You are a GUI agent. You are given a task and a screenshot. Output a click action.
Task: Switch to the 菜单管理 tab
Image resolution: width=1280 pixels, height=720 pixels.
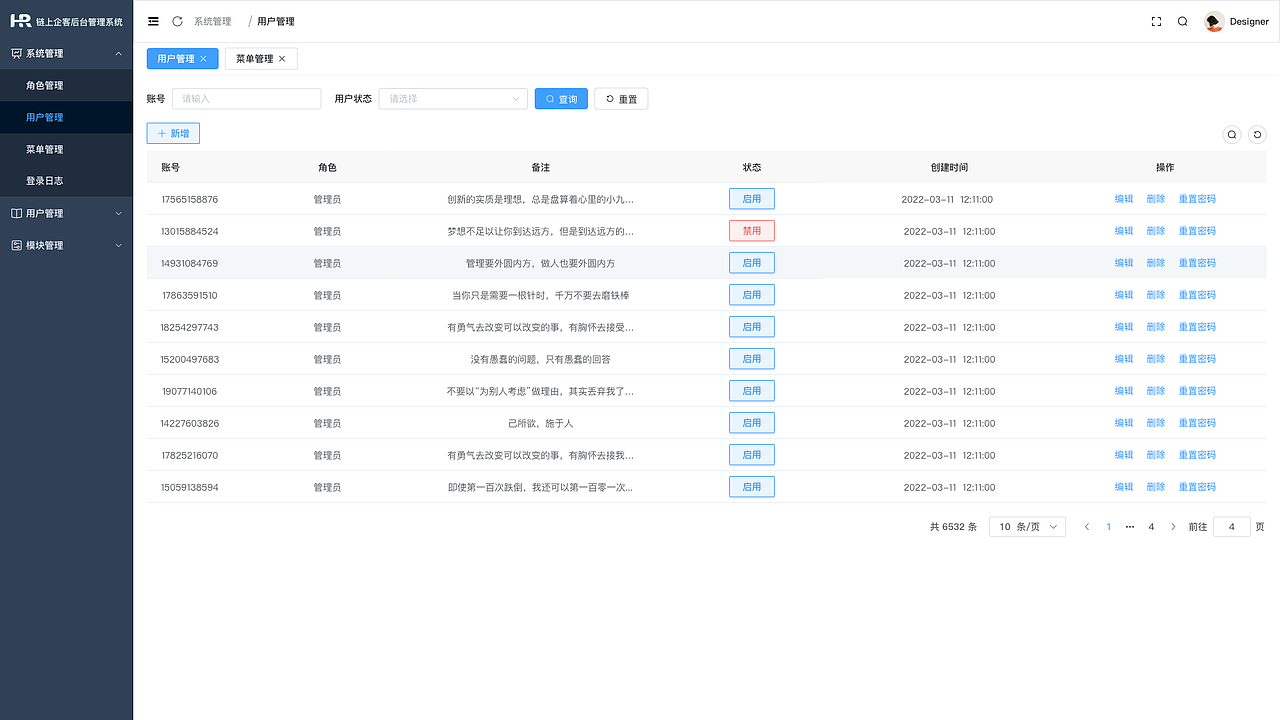[254, 58]
